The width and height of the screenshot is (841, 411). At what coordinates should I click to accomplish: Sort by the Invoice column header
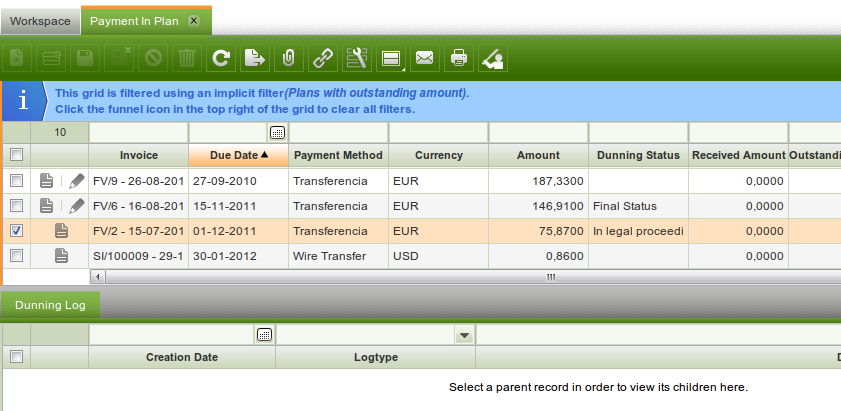point(138,155)
